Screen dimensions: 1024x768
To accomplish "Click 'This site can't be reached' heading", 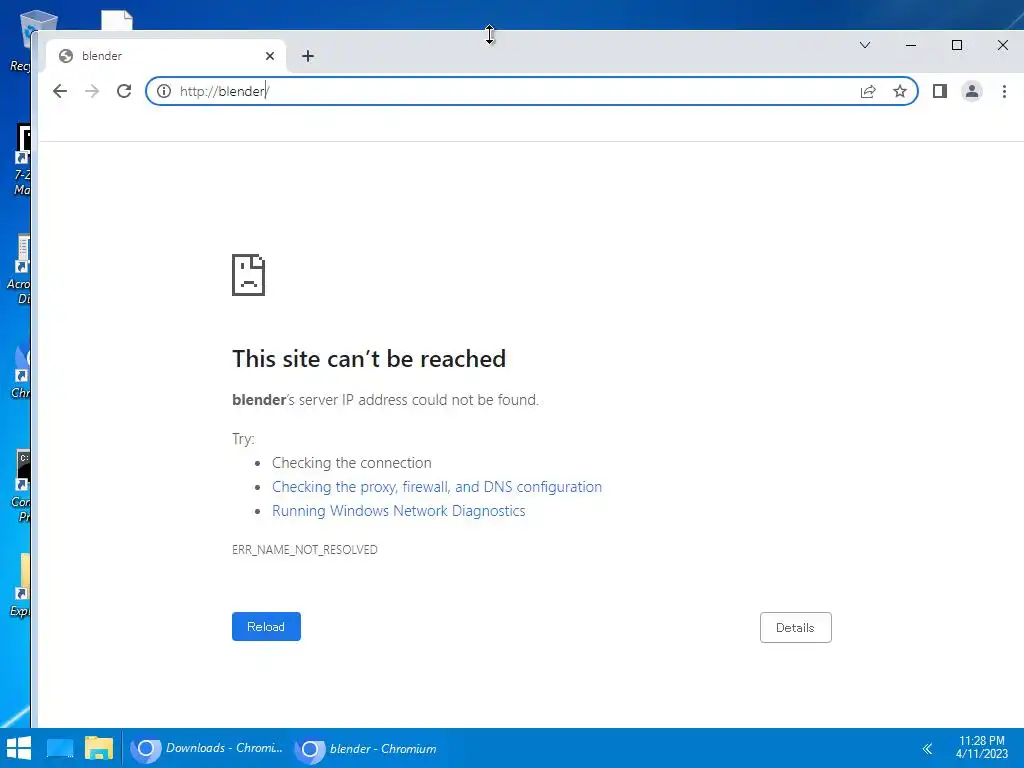I will point(369,359).
